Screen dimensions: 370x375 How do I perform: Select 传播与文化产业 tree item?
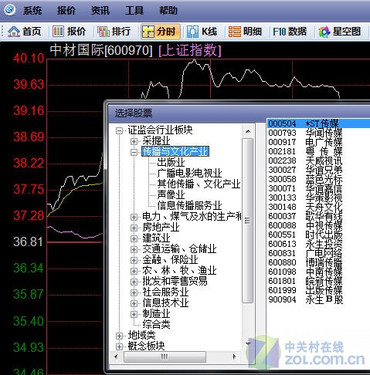[x=175, y=152]
